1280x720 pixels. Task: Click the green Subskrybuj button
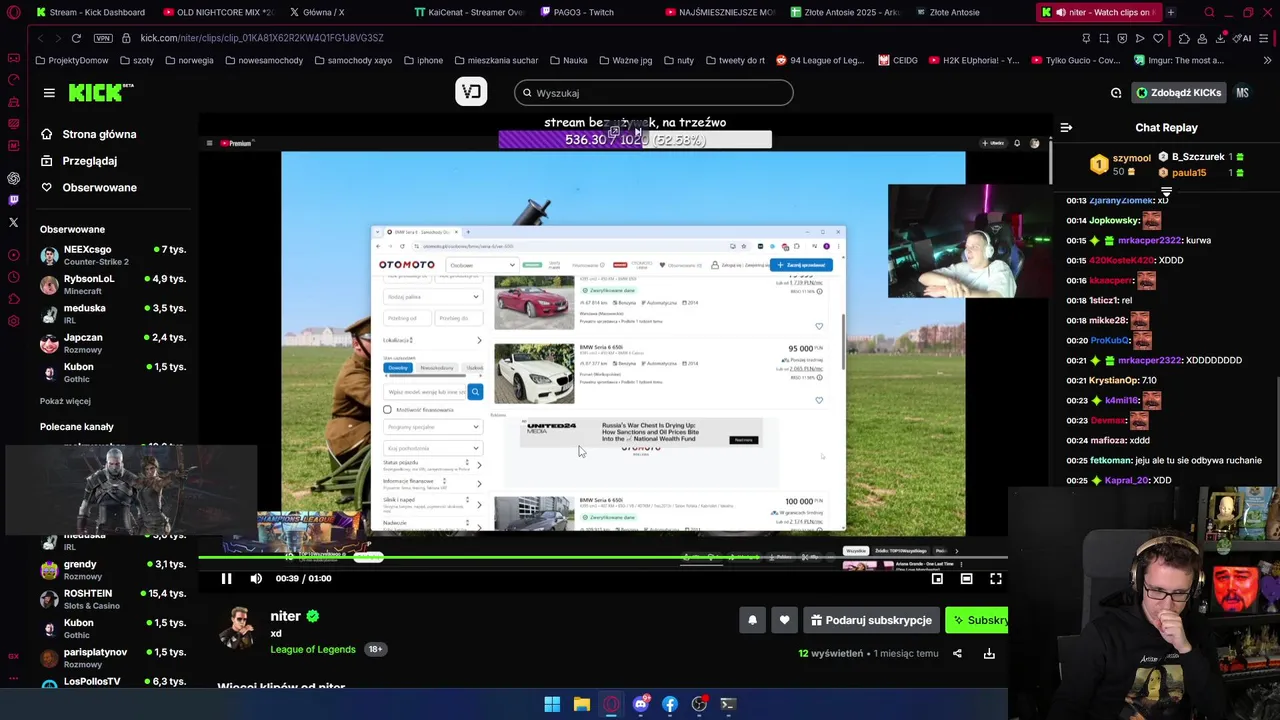point(977,620)
